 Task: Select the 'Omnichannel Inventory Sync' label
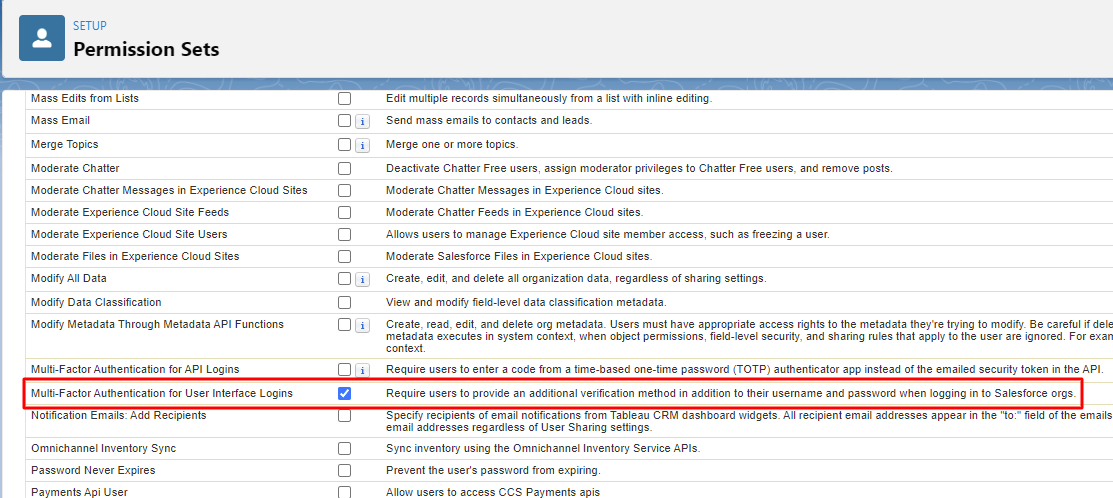[x=104, y=448]
